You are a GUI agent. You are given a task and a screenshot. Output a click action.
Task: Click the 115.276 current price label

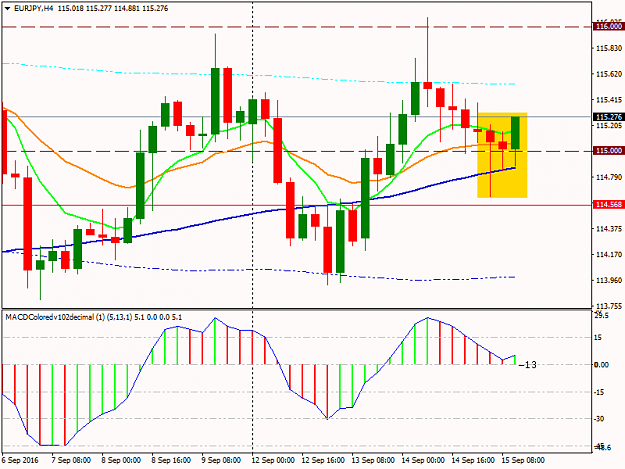point(608,117)
